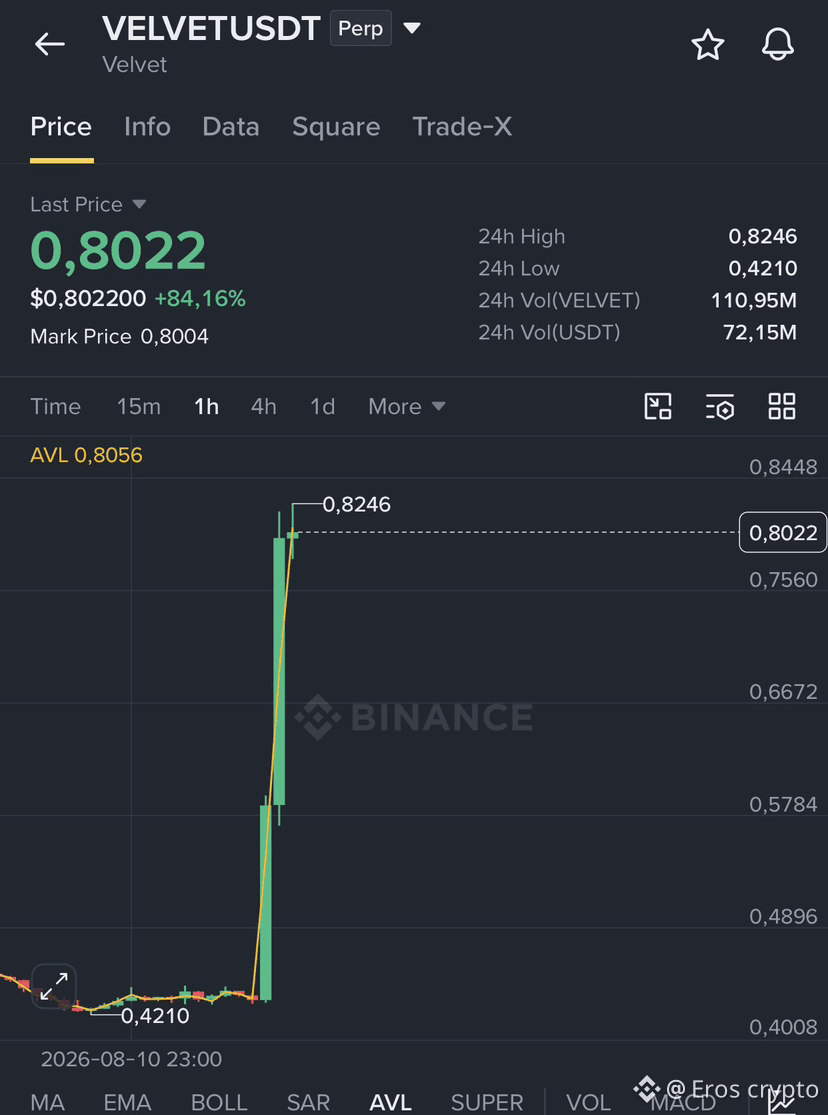Screen dimensions: 828x1115
Task: Switch to the Info tab
Action: [x=147, y=127]
